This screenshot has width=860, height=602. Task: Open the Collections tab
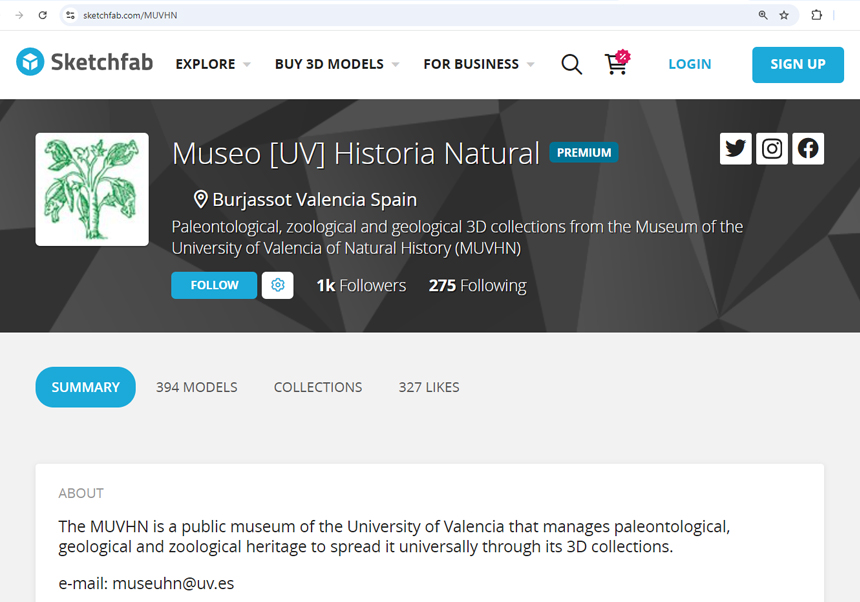coord(318,387)
